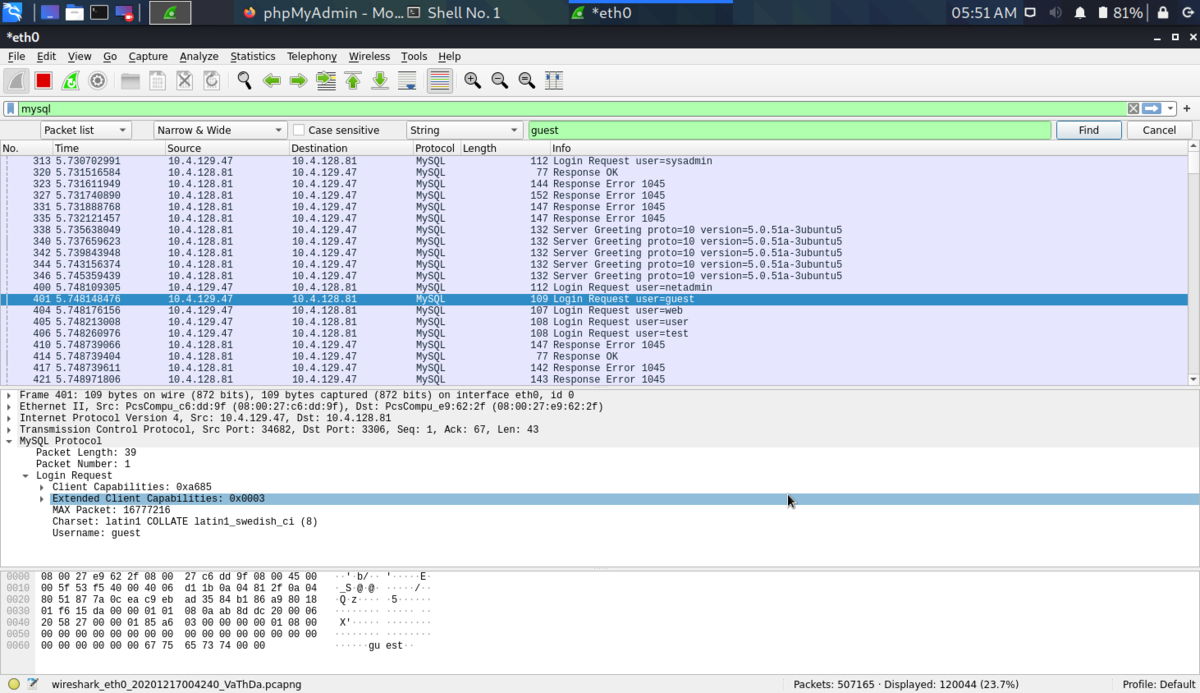Select packet 404 Login Request user=web
Image resolution: width=1200 pixels, height=693 pixels.
tap(594, 310)
